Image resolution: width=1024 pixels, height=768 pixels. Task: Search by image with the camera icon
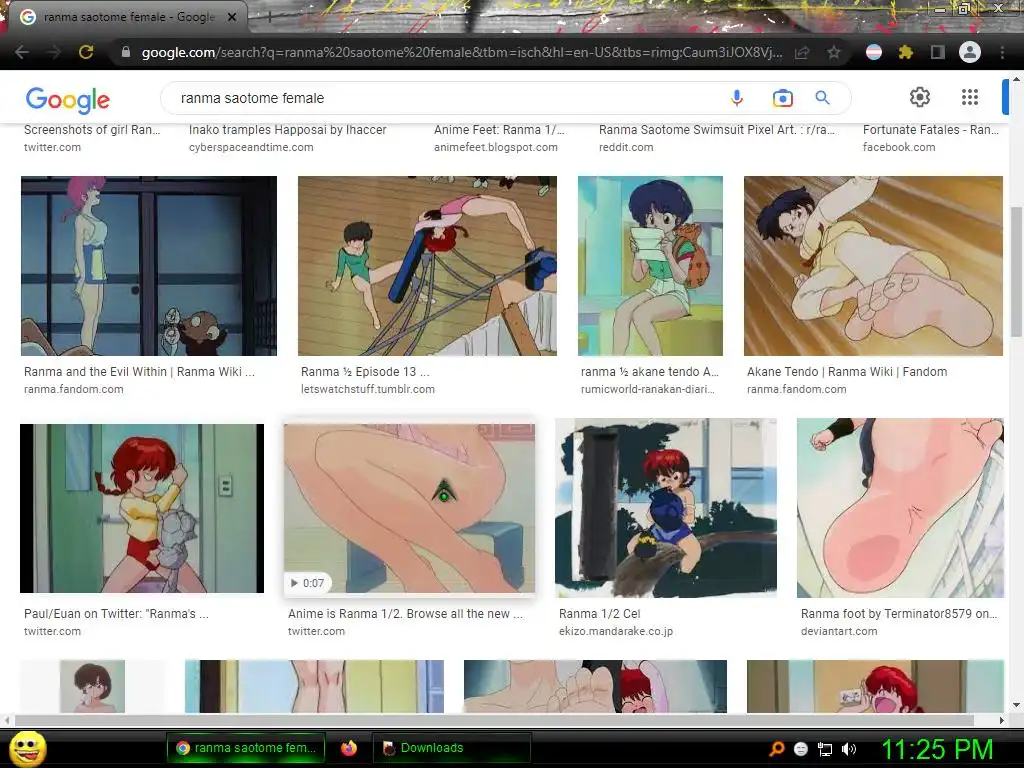(x=782, y=98)
